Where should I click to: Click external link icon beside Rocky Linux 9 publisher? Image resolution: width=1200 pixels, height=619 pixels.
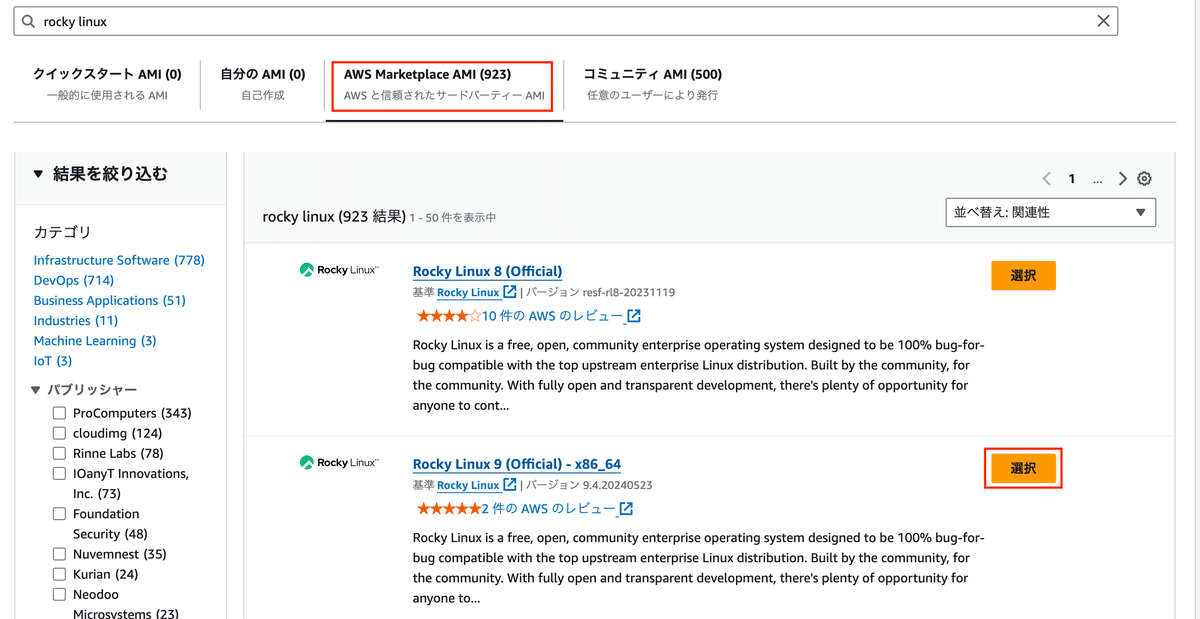510,485
